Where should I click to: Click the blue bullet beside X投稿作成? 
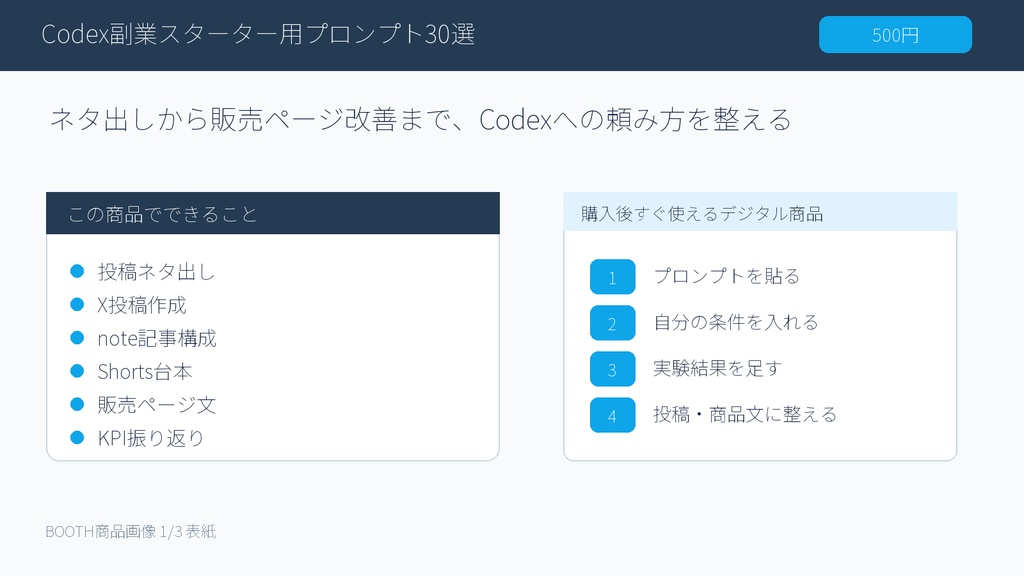tap(77, 304)
